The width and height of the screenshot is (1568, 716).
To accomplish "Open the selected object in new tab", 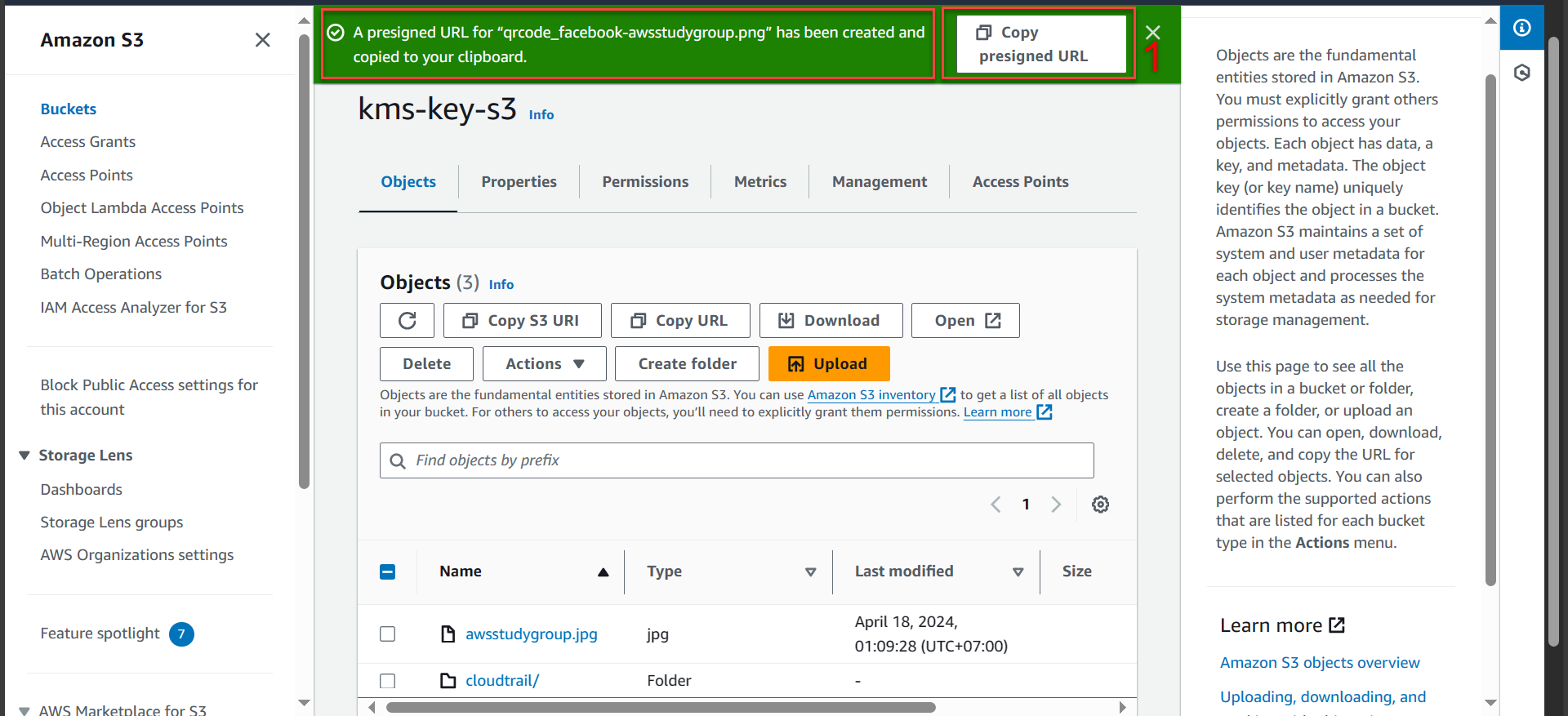I will 965,321.
